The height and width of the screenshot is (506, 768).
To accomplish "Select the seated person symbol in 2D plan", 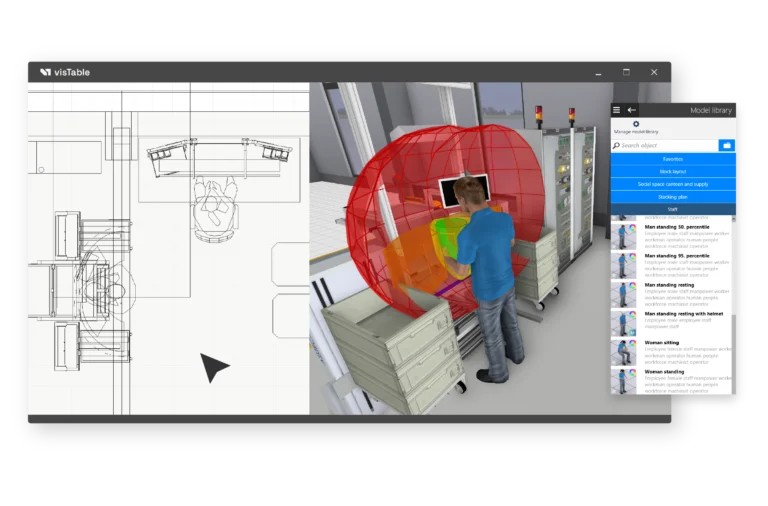I will [x=215, y=208].
